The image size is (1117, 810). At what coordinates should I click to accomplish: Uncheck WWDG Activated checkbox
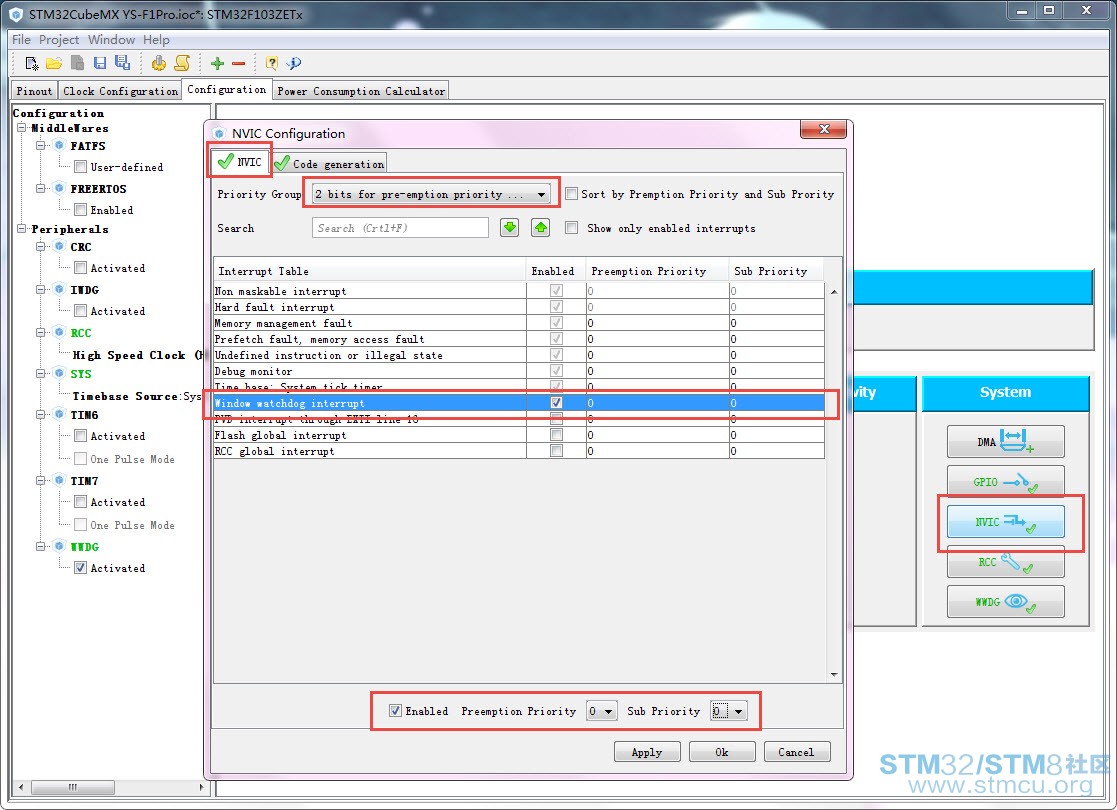coord(80,568)
